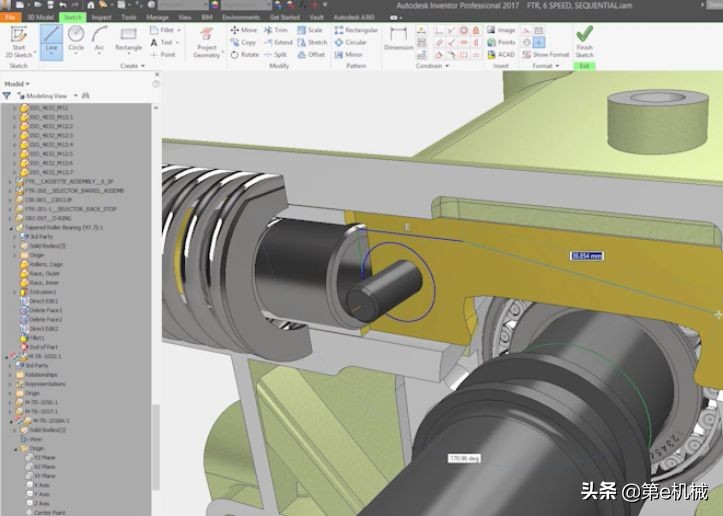Image resolution: width=723 pixels, height=516 pixels.
Task: Add sketch Text with the Text tool
Action: (161, 42)
